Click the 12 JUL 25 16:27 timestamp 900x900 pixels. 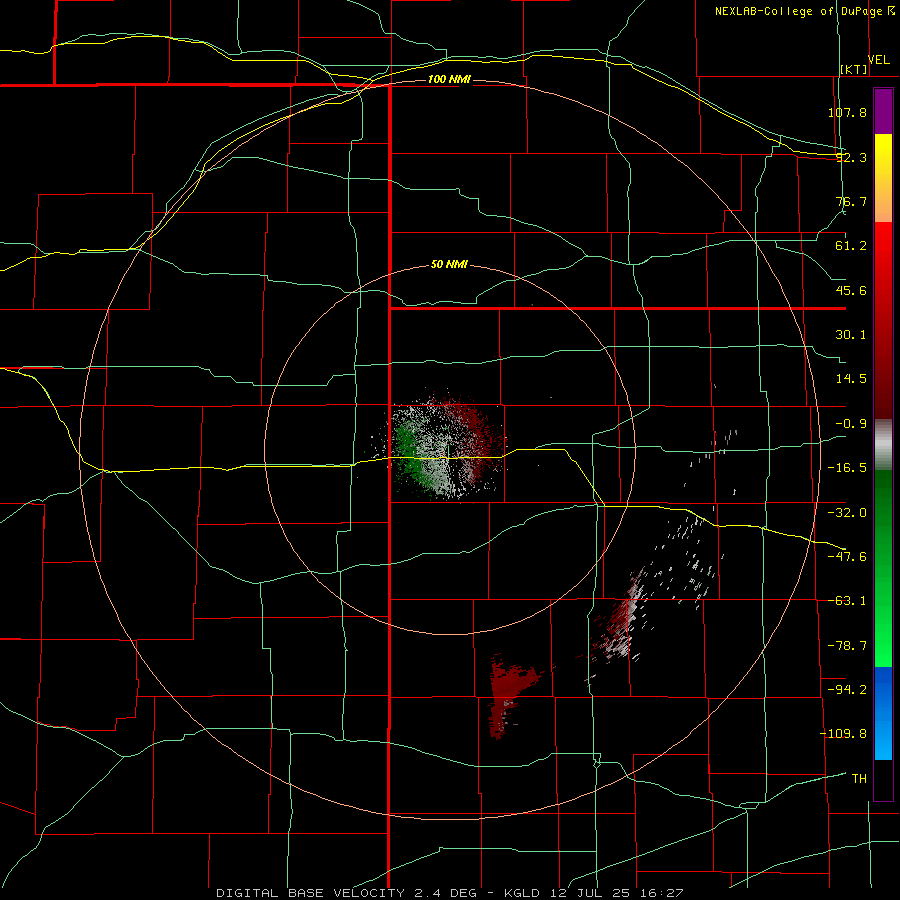617,893
